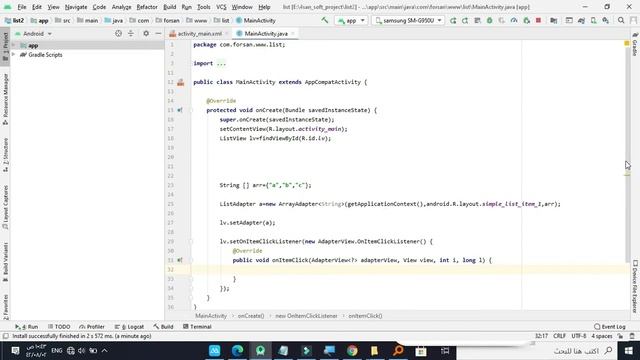Open the Event Log

pos(610,327)
